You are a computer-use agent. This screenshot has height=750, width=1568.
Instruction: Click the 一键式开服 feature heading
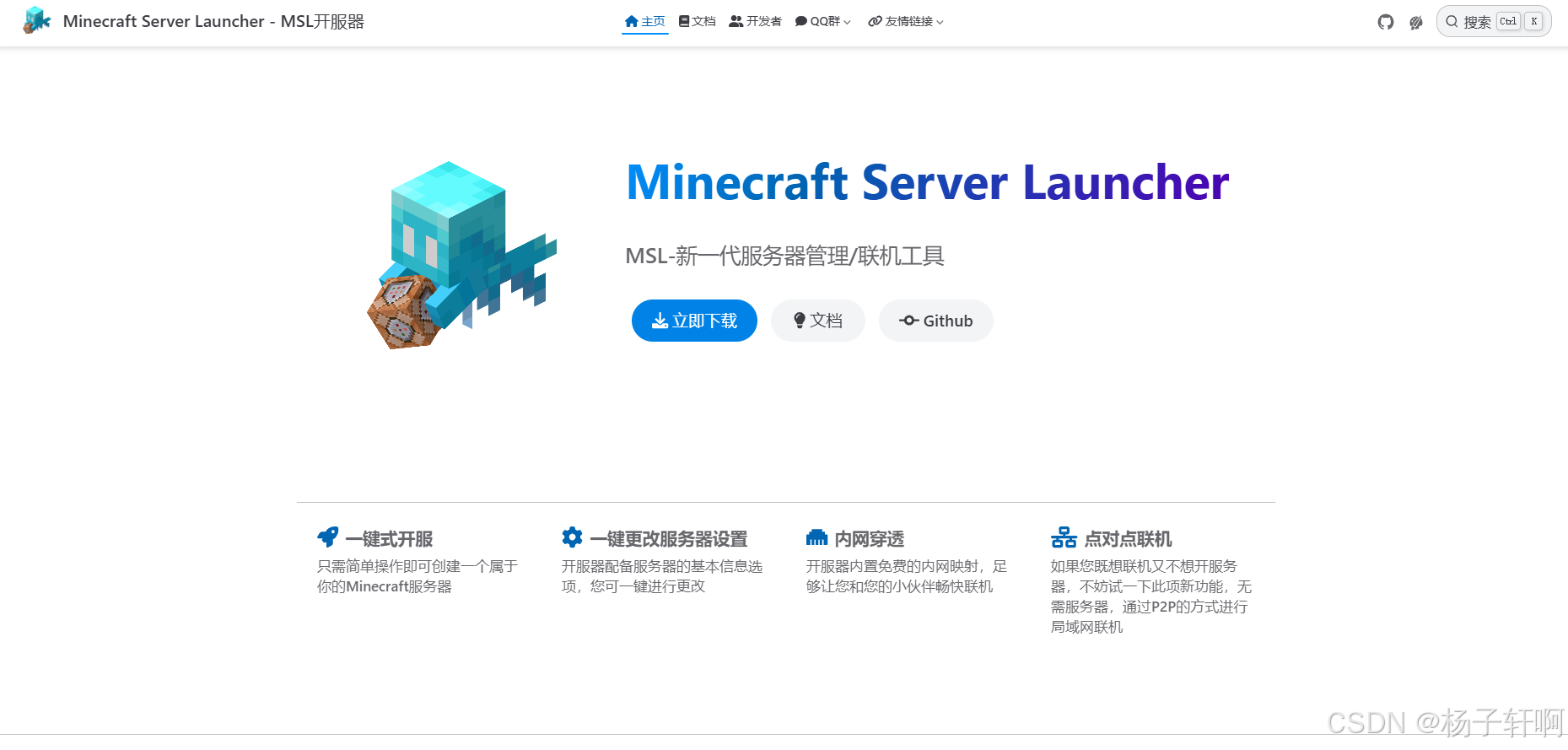click(x=389, y=538)
